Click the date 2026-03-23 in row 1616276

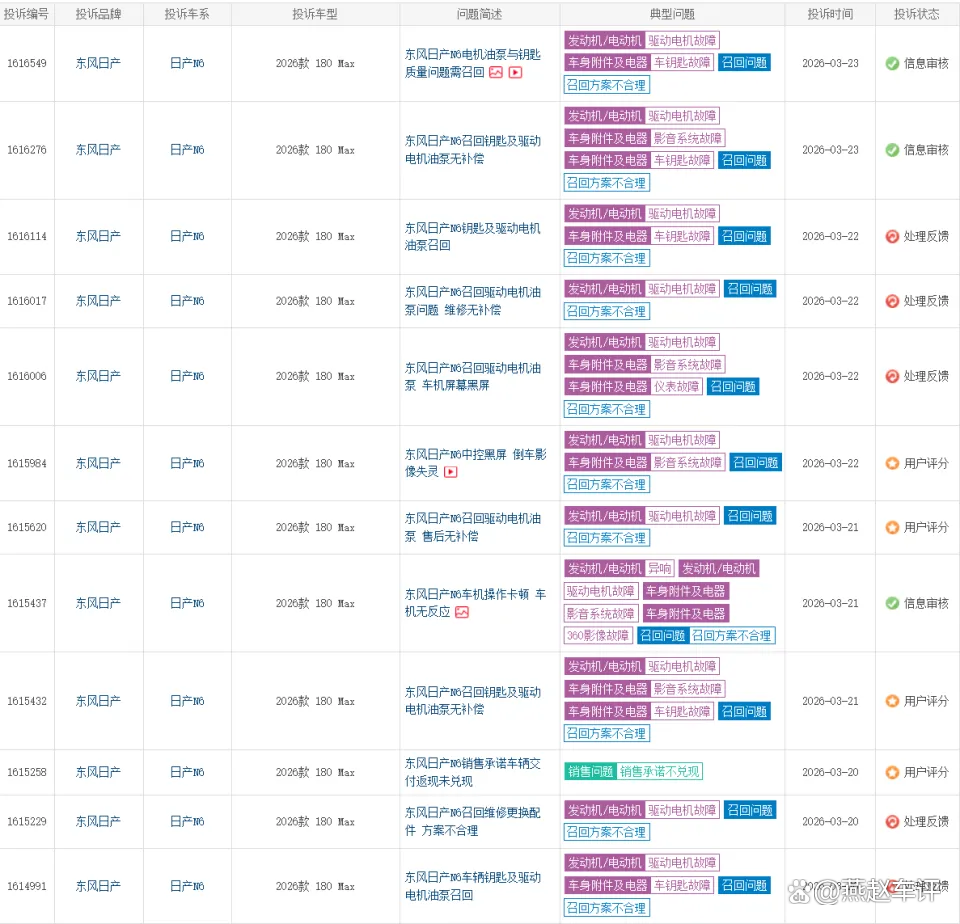click(x=830, y=149)
